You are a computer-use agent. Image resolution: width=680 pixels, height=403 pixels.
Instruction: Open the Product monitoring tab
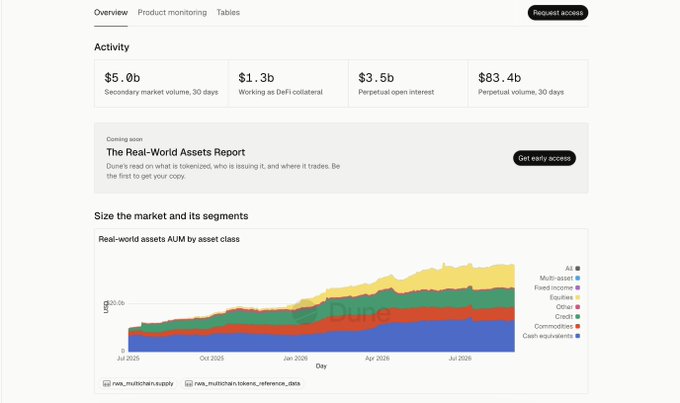[x=172, y=13]
